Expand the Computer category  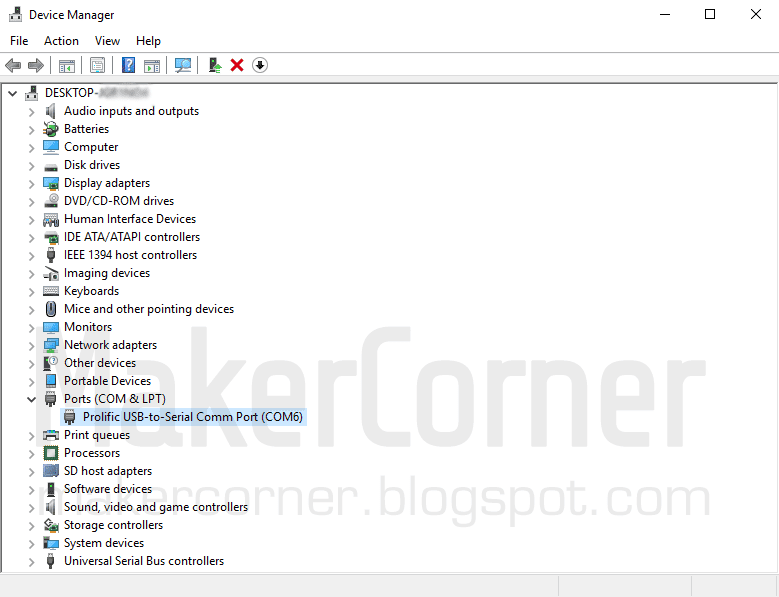pos(31,148)
